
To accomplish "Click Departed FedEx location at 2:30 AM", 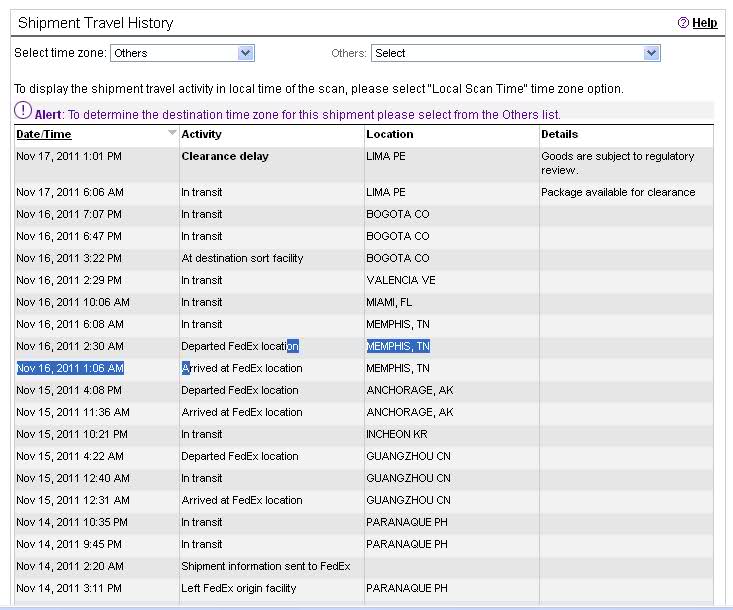I will 240,346.
